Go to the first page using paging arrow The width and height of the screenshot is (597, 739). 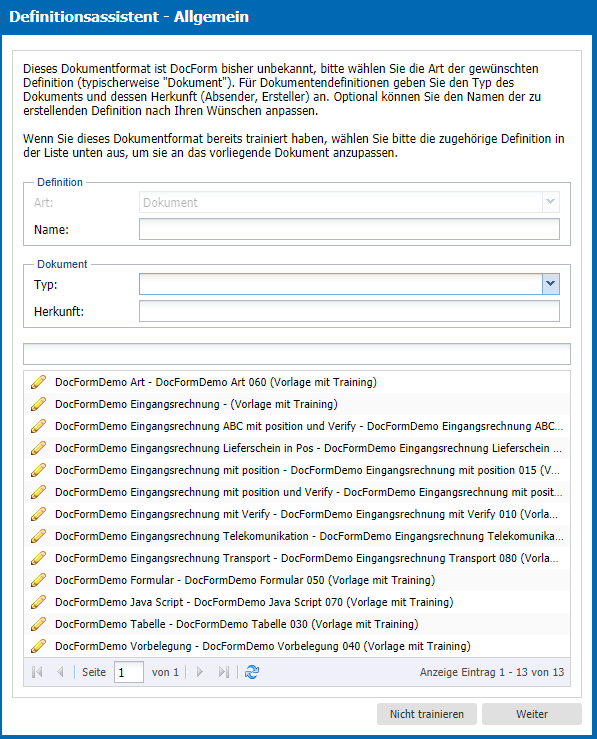pyautogui.click(x=37, y=672)
